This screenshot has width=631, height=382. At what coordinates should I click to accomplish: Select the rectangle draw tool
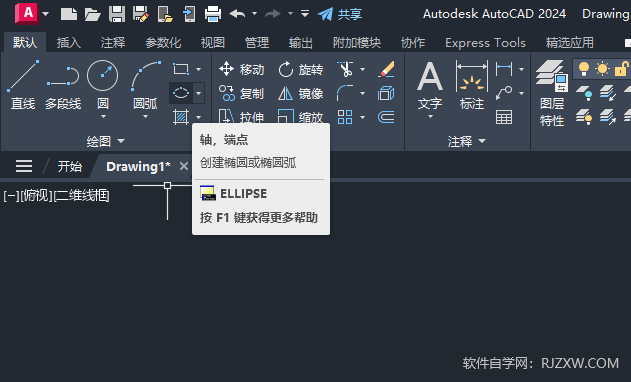tap(181, 69)
